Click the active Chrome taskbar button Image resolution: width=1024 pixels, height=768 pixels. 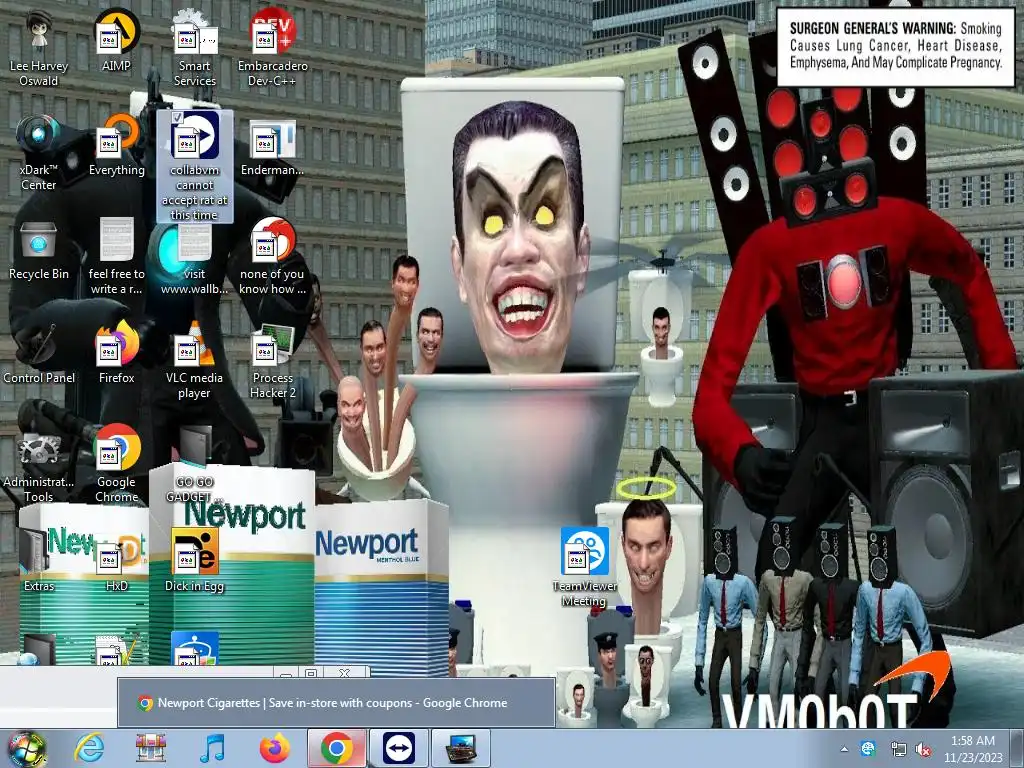[337, 748]
